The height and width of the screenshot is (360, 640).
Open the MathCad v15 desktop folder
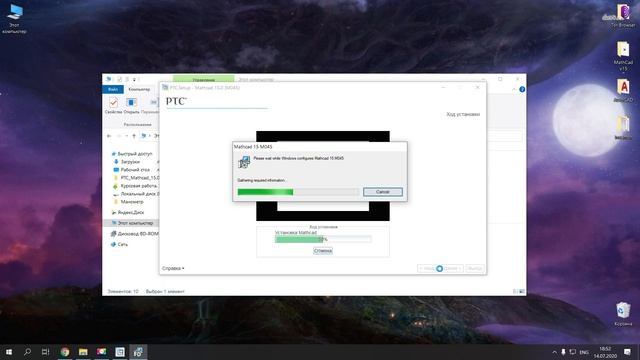pos(623,56)
